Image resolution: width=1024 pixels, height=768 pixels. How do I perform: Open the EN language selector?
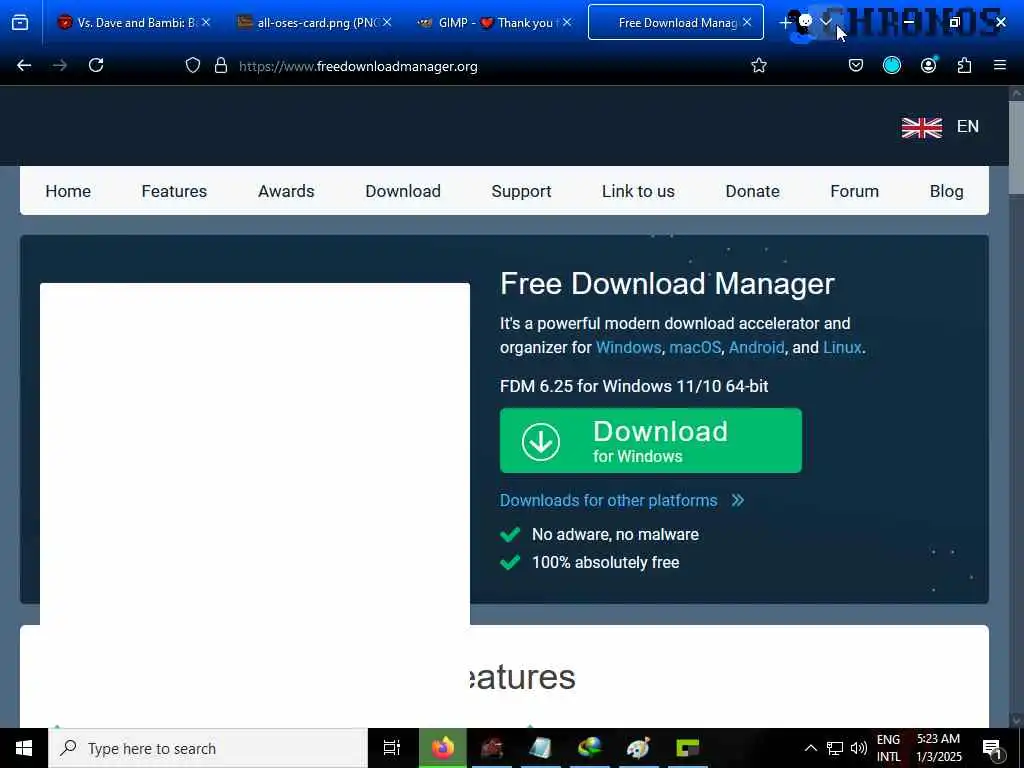click(967, 126)
